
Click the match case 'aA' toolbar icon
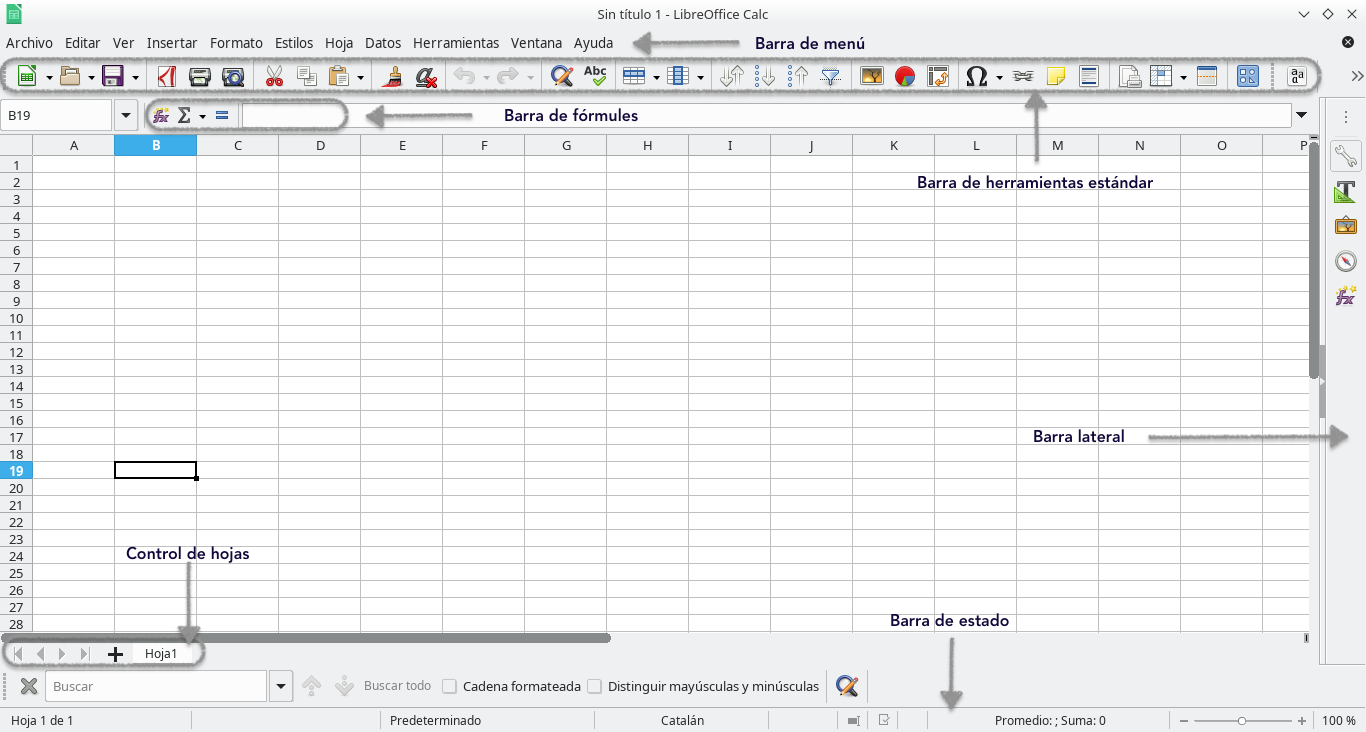click(1297, 76)
